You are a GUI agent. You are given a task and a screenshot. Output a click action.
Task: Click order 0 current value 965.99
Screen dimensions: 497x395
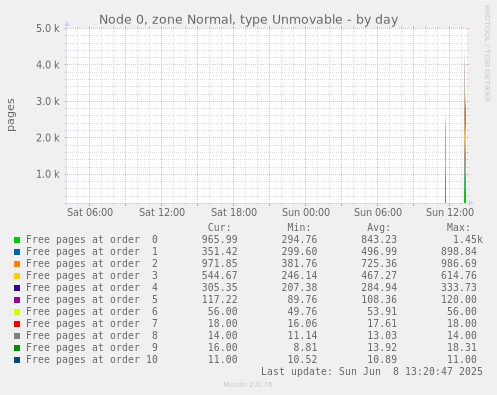click(219, 240)
